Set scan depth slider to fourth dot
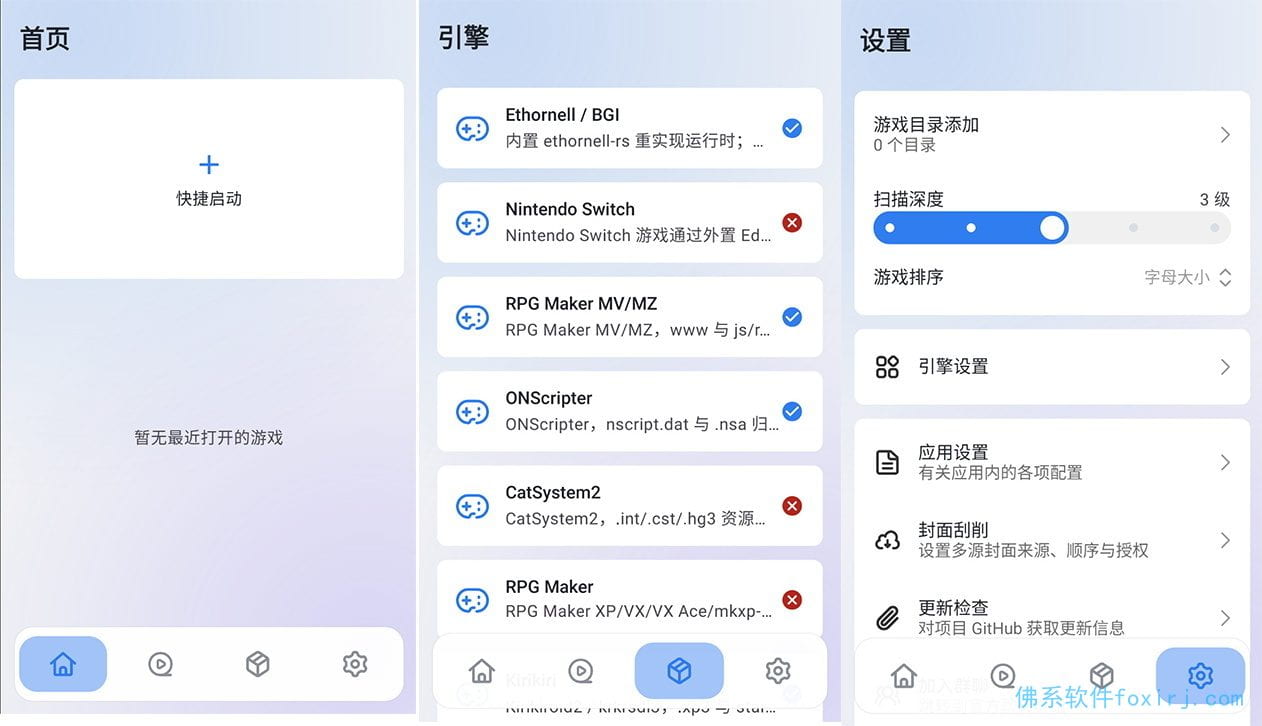1262x726 pixels. point(1133,228)
